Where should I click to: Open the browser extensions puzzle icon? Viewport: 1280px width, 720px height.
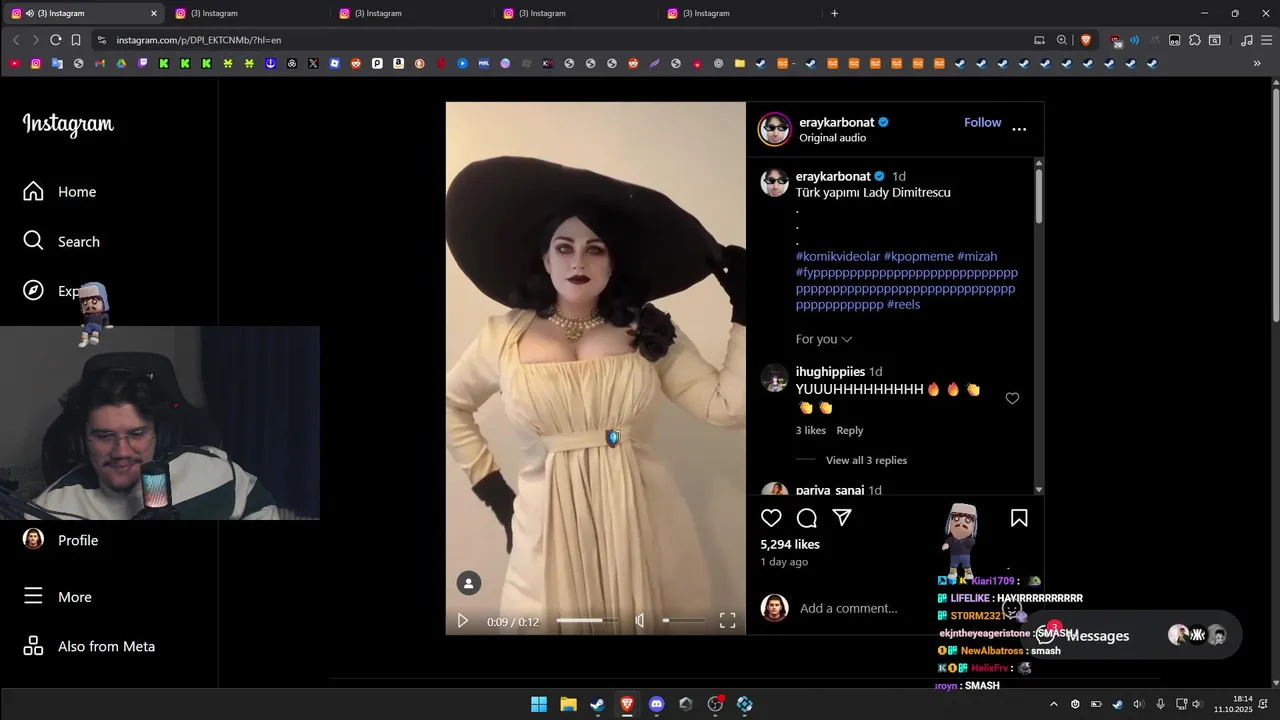[x=1194, y=40]
